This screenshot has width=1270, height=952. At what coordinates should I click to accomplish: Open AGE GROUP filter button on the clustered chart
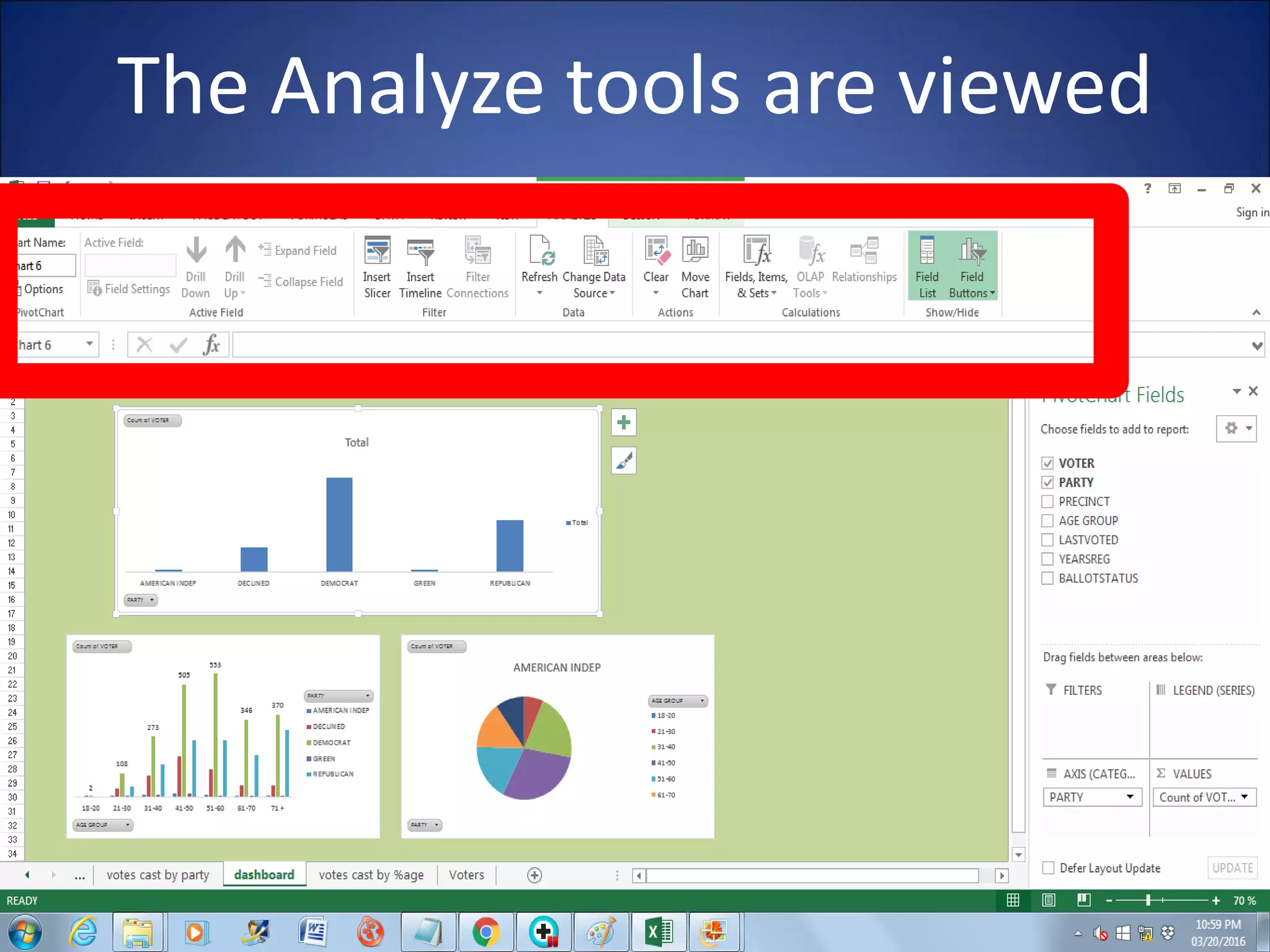point(103,825)
